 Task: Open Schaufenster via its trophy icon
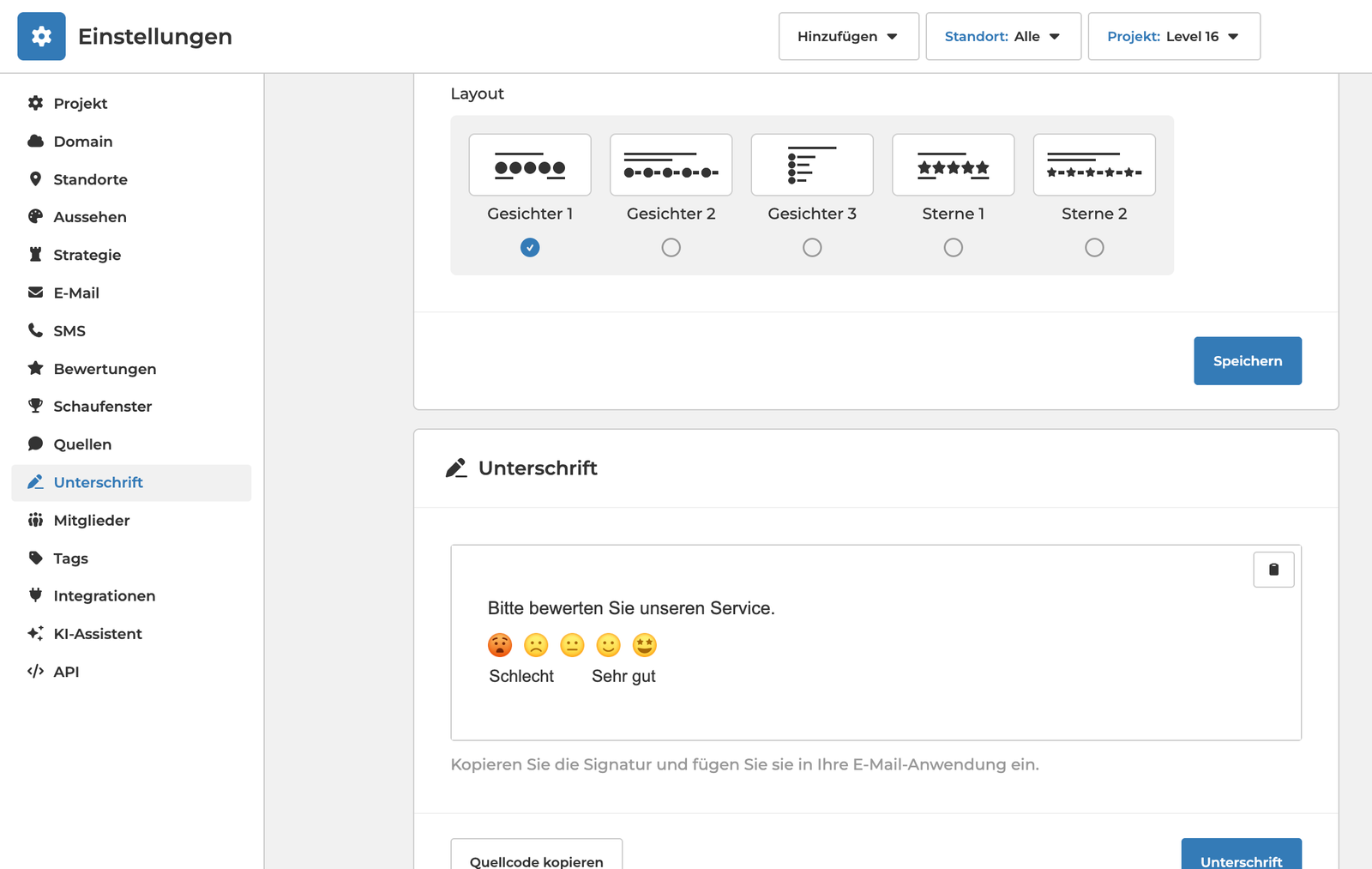(35, 406)
